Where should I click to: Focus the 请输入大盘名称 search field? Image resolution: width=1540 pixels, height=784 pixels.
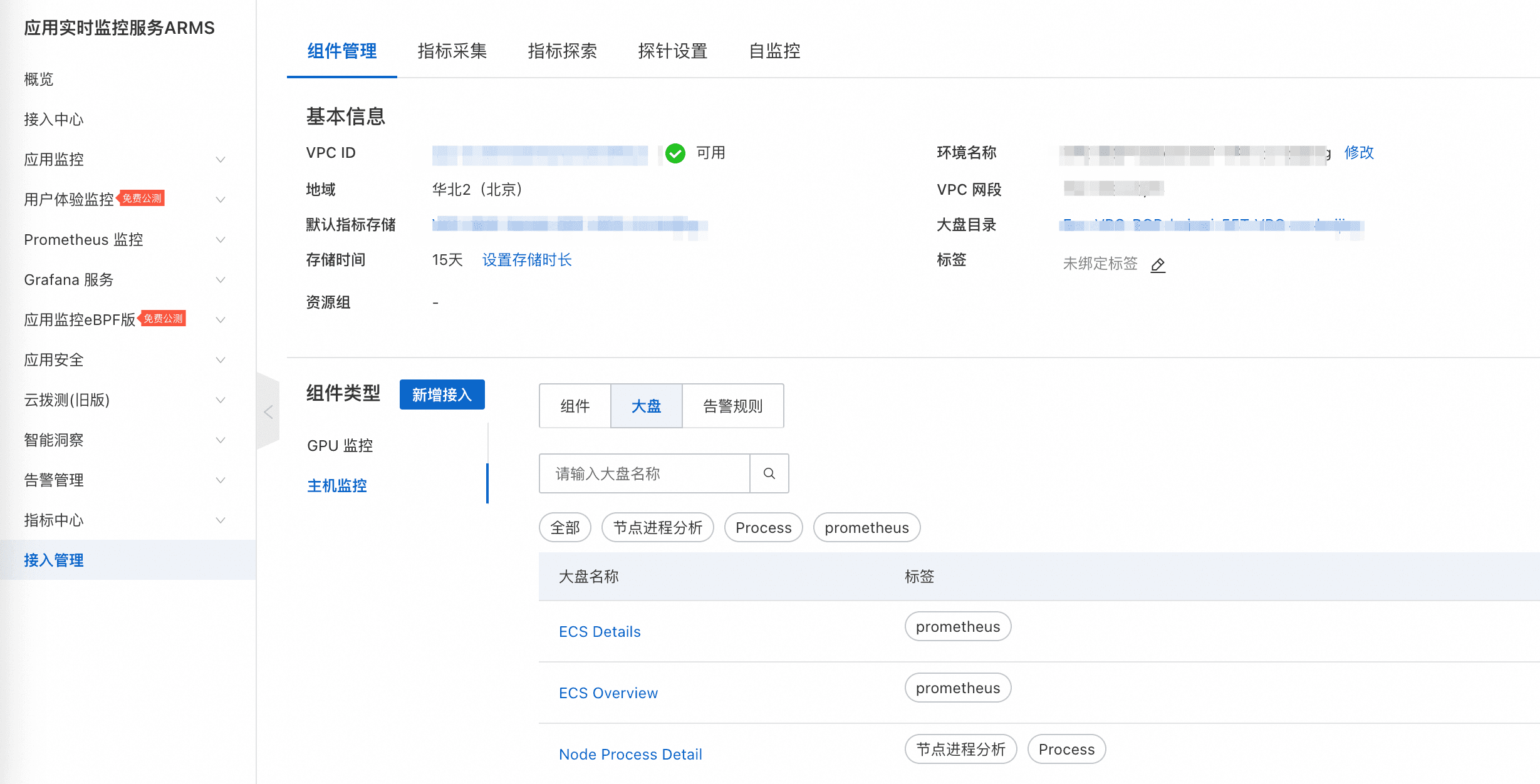pyautogui.click(x=644, y=473)
